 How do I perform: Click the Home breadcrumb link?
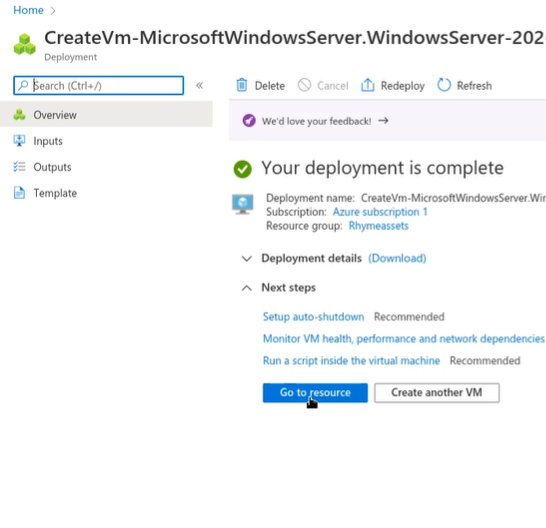(x=28, y=10)
